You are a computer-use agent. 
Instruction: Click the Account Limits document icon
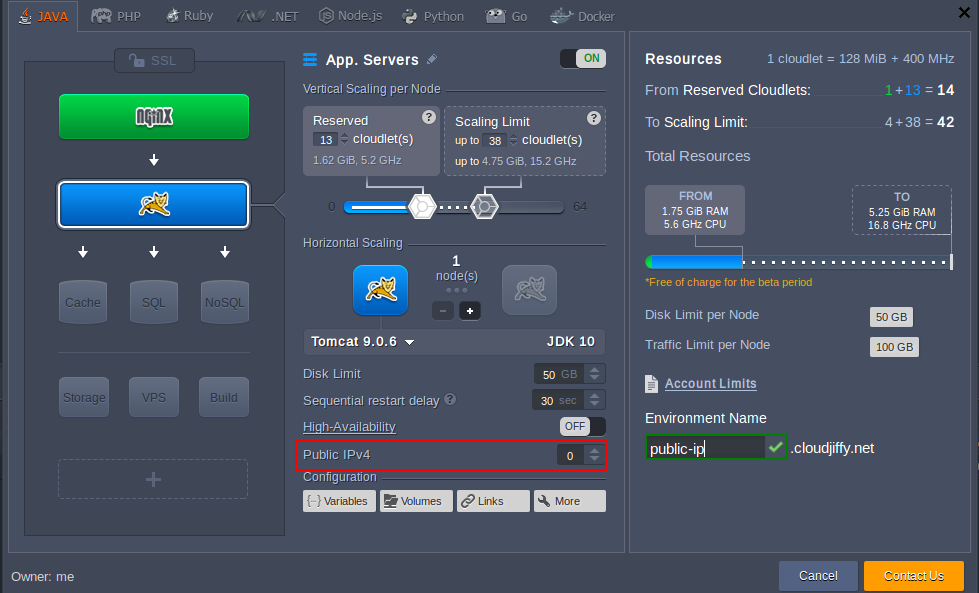pyautogui.click(x=651, y=384)
